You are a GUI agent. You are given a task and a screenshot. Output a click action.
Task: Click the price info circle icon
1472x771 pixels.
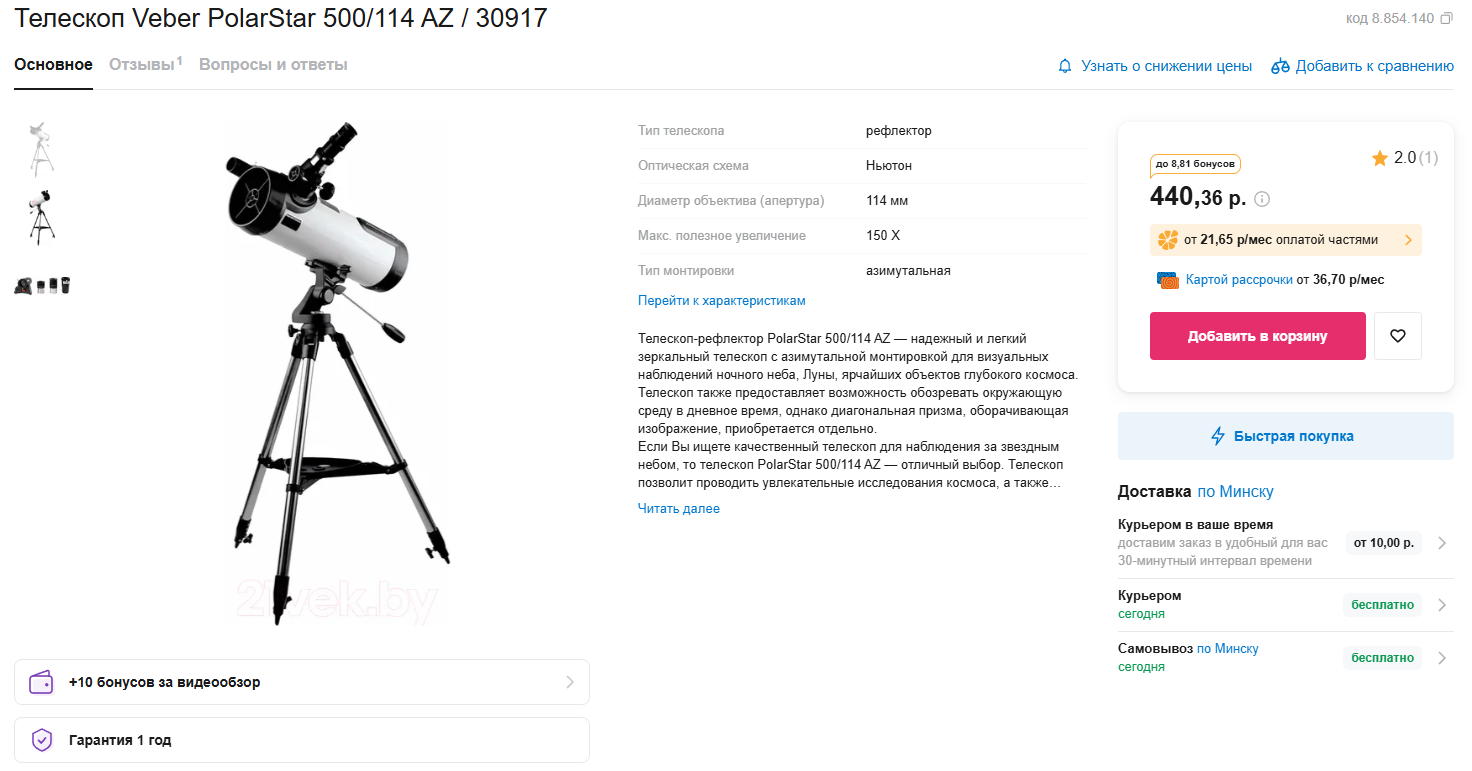1262,199
